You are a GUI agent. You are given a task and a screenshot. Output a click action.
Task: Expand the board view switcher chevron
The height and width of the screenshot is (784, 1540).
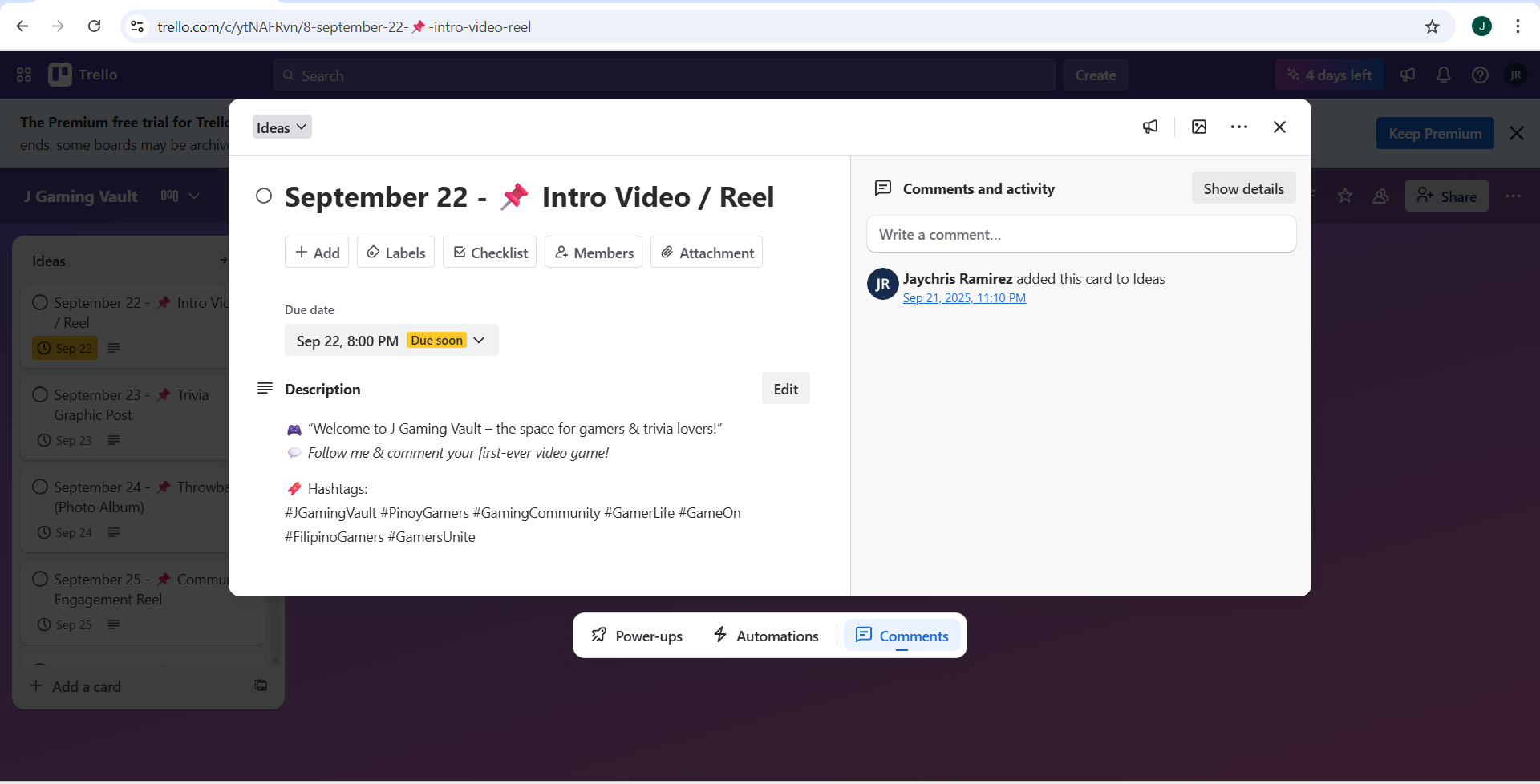pos(194,196)
